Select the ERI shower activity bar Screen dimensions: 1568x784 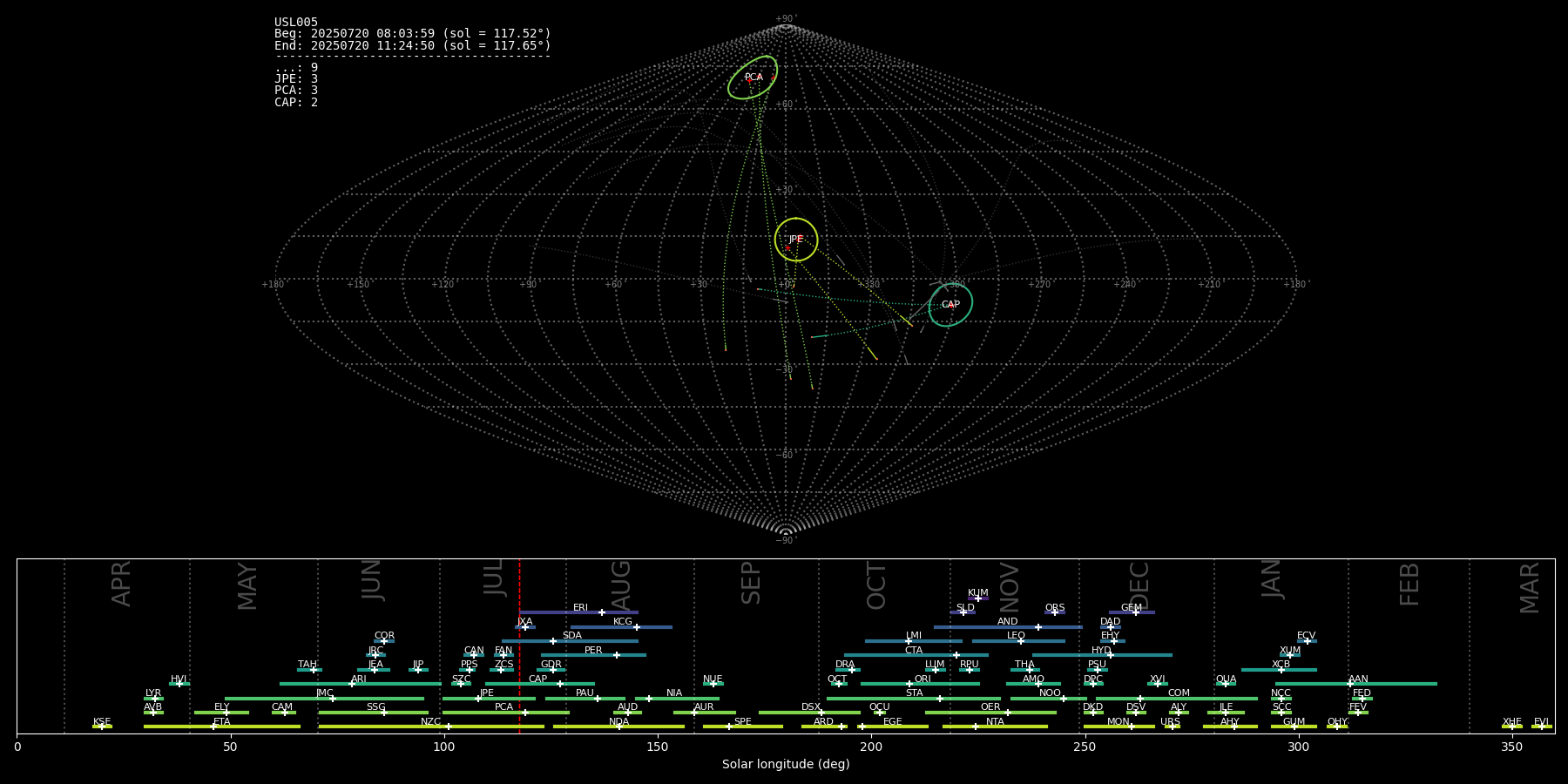click(x=578, y=612)
